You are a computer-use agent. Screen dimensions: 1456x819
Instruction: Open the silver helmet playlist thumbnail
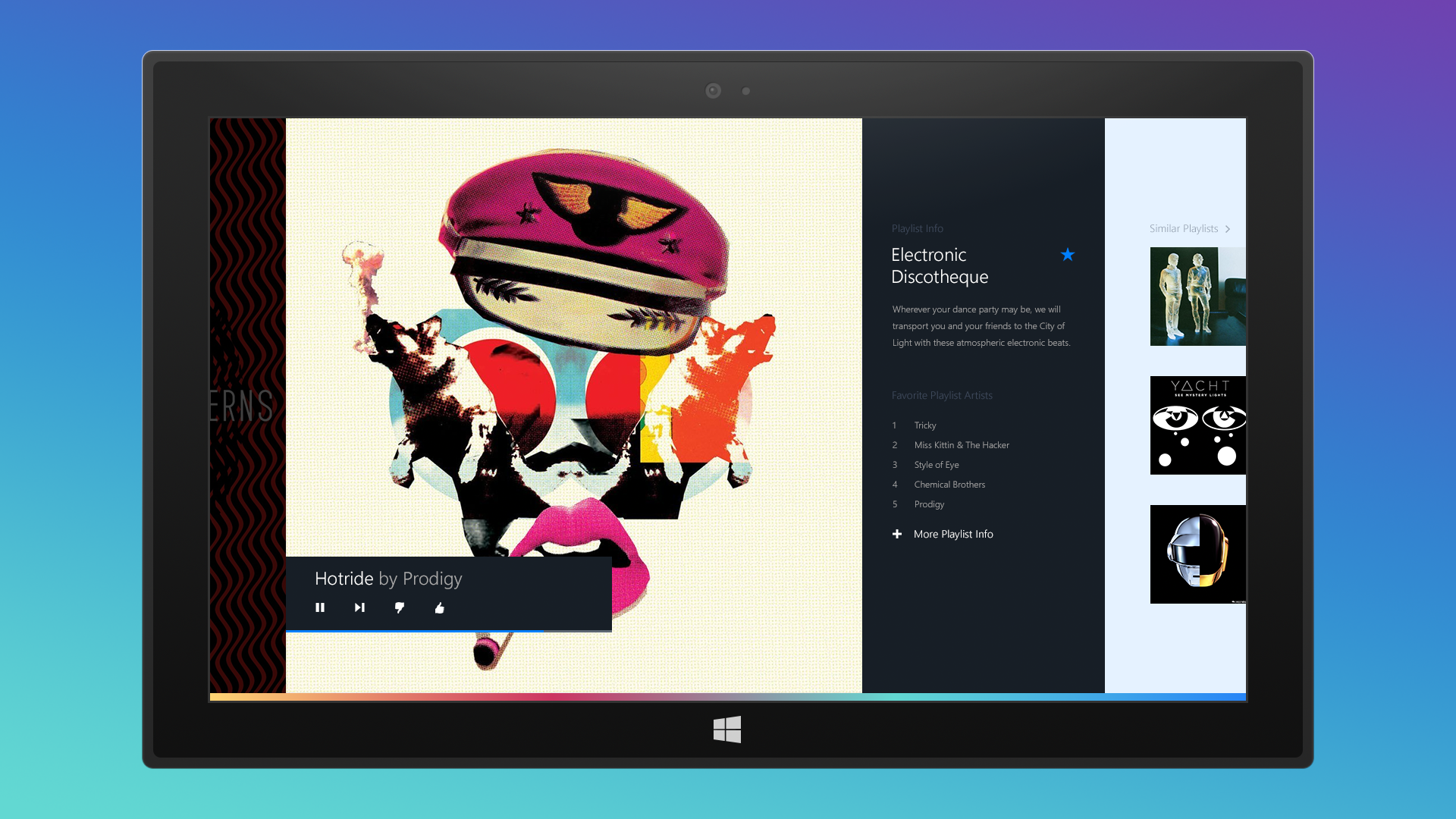[1198, 554]
